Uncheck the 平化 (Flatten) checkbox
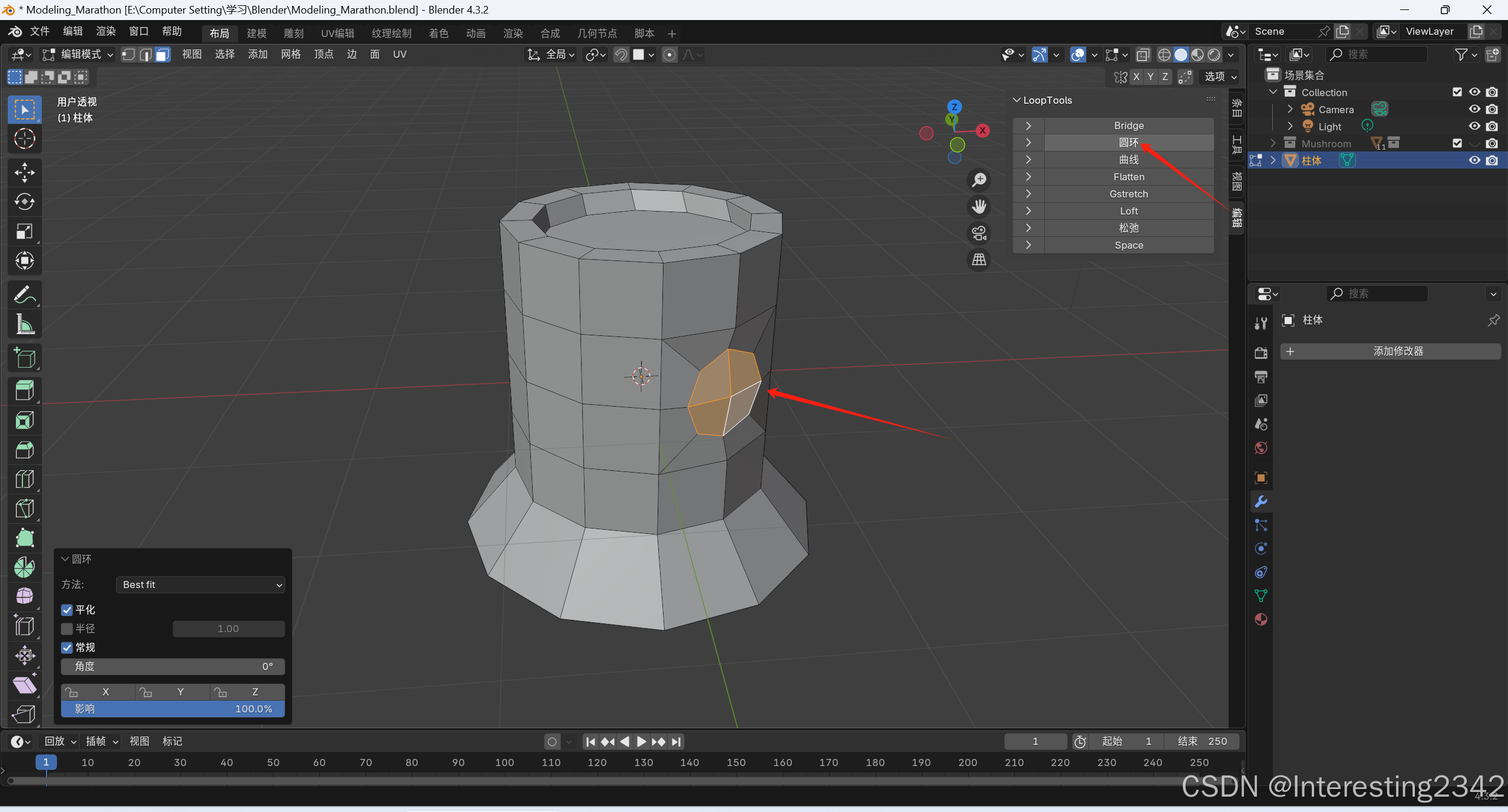The width and height of the screenshot is (1508, 812). tap(67, 610)
